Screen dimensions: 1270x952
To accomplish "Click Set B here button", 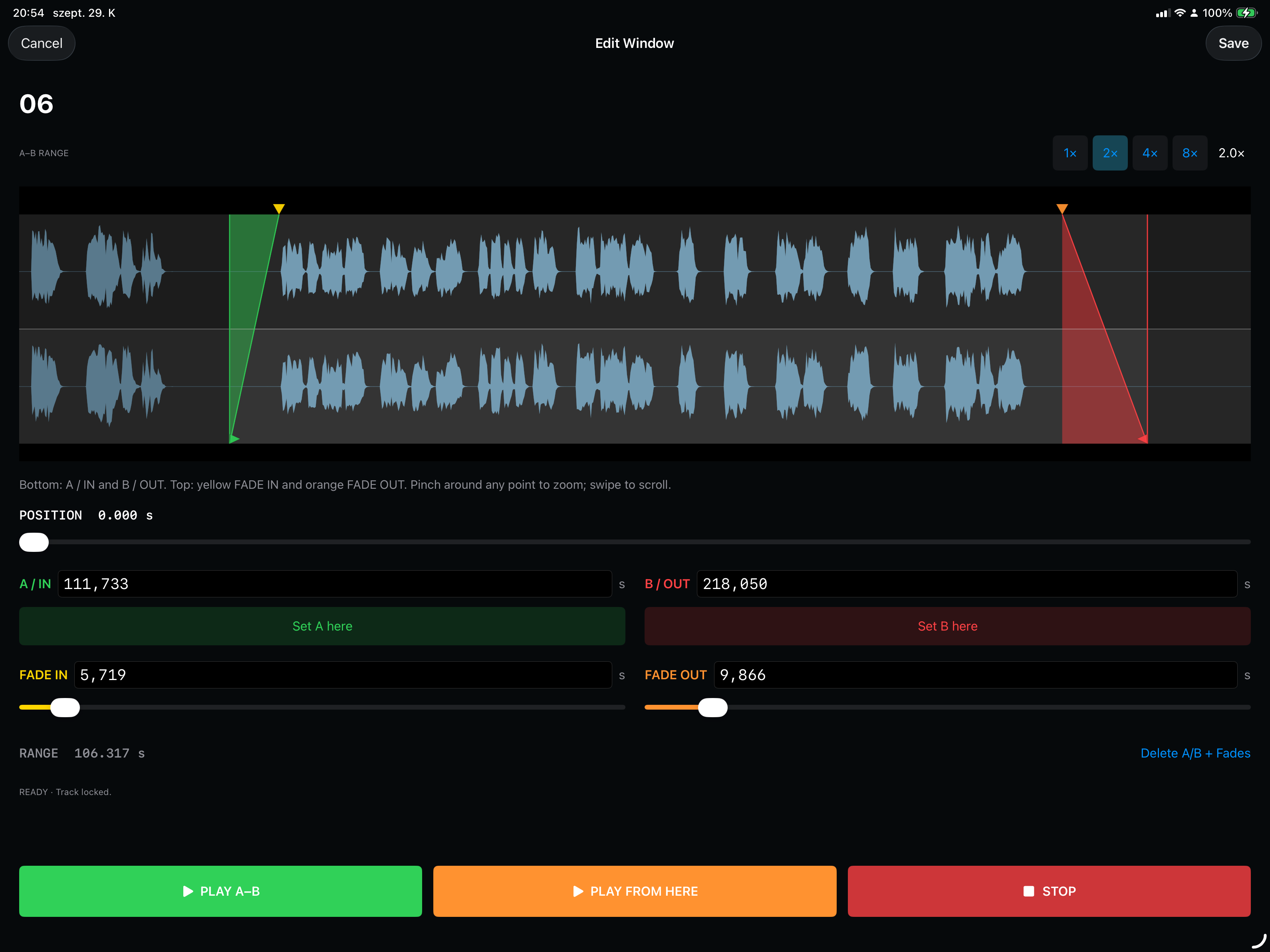I will 947,626.
